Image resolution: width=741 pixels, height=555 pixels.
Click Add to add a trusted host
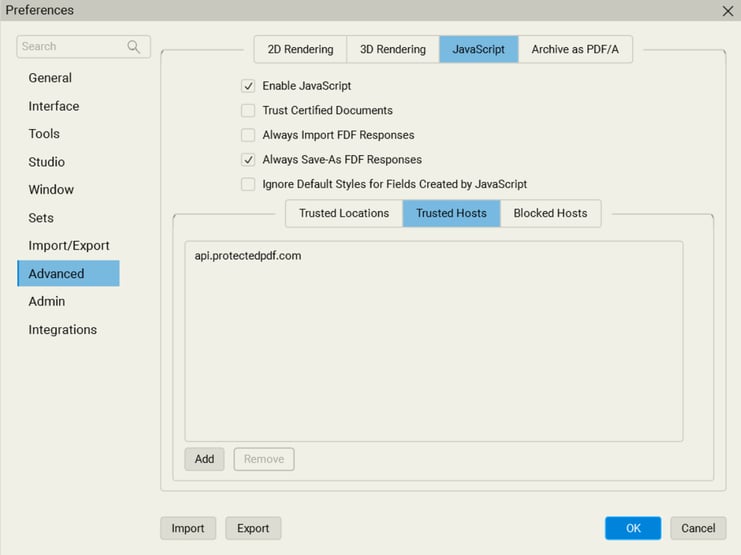[204, 459]
